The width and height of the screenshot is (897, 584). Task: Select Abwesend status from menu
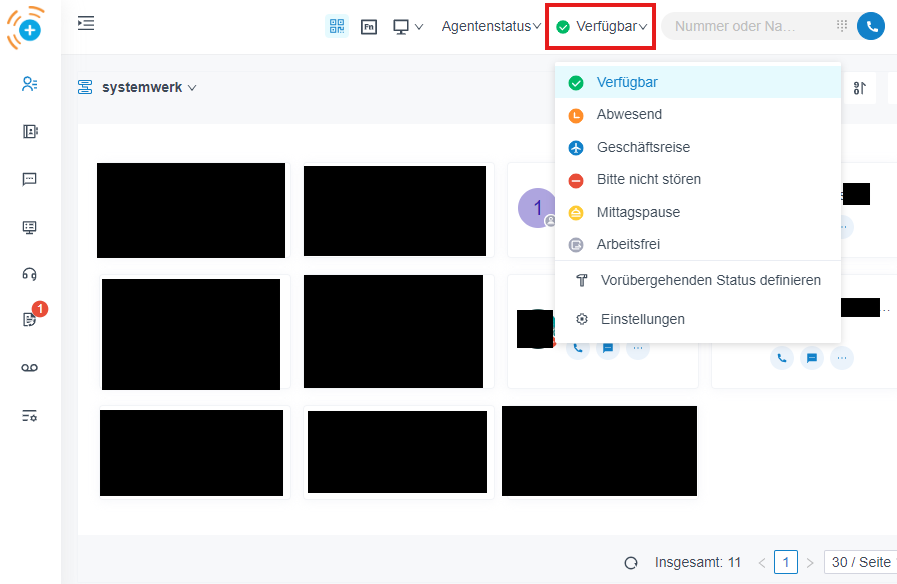(x=629, y=115)
